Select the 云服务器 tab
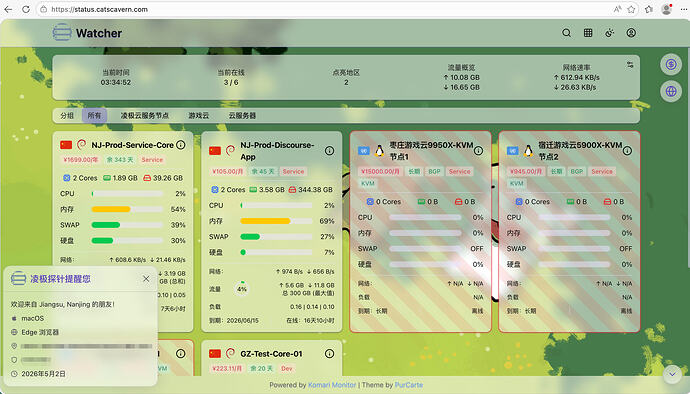The height and width of the screenshot is (394, 690). [242, 116]
